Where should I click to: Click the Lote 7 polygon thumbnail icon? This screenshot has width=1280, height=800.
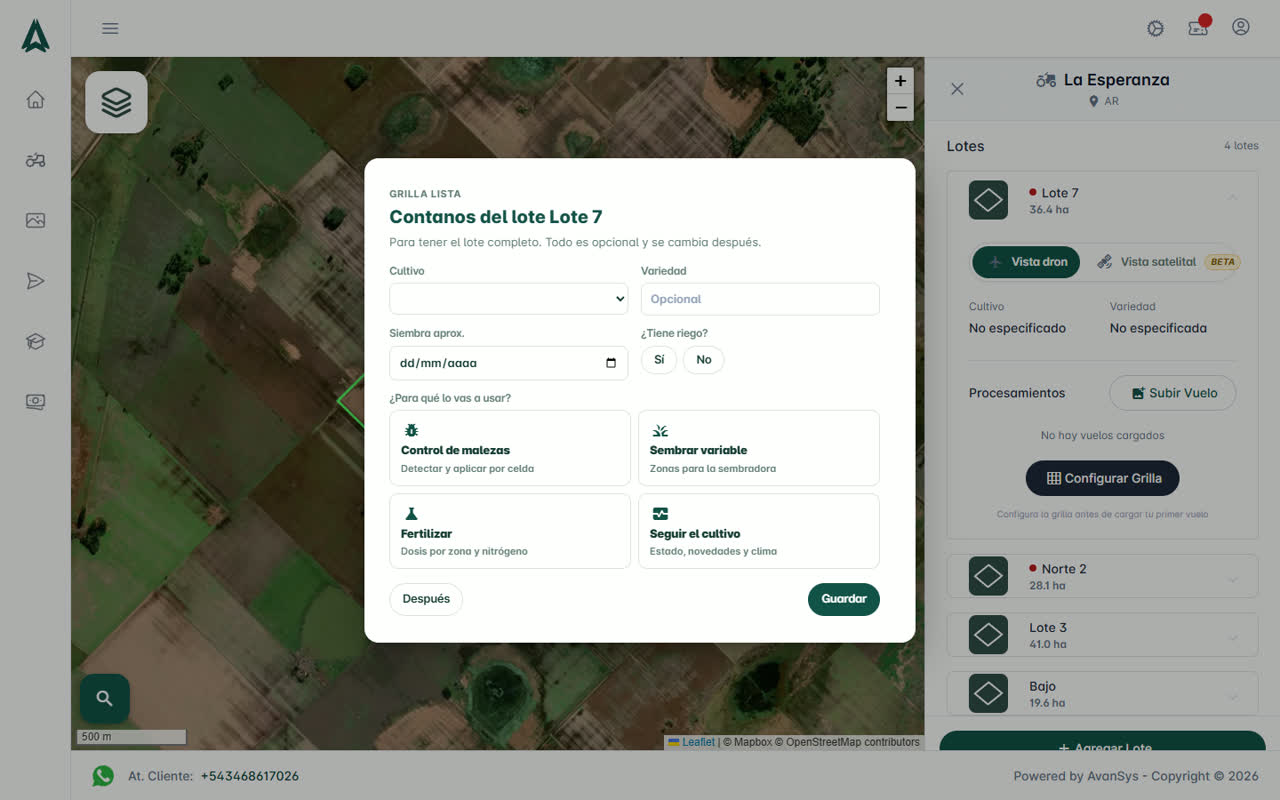coord(988,200)
